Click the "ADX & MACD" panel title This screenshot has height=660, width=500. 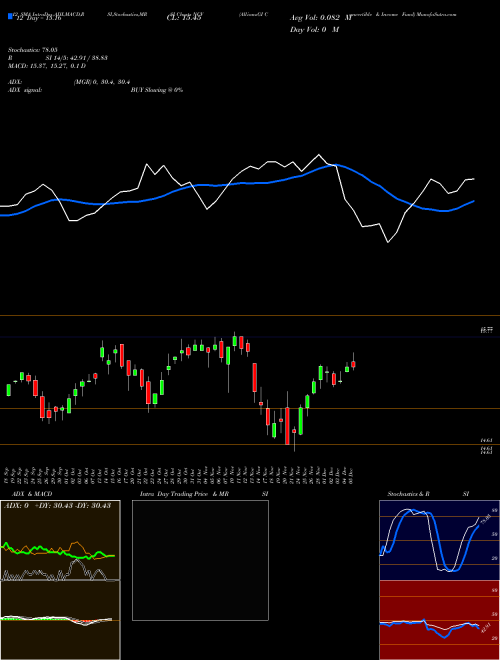[32, 494]
